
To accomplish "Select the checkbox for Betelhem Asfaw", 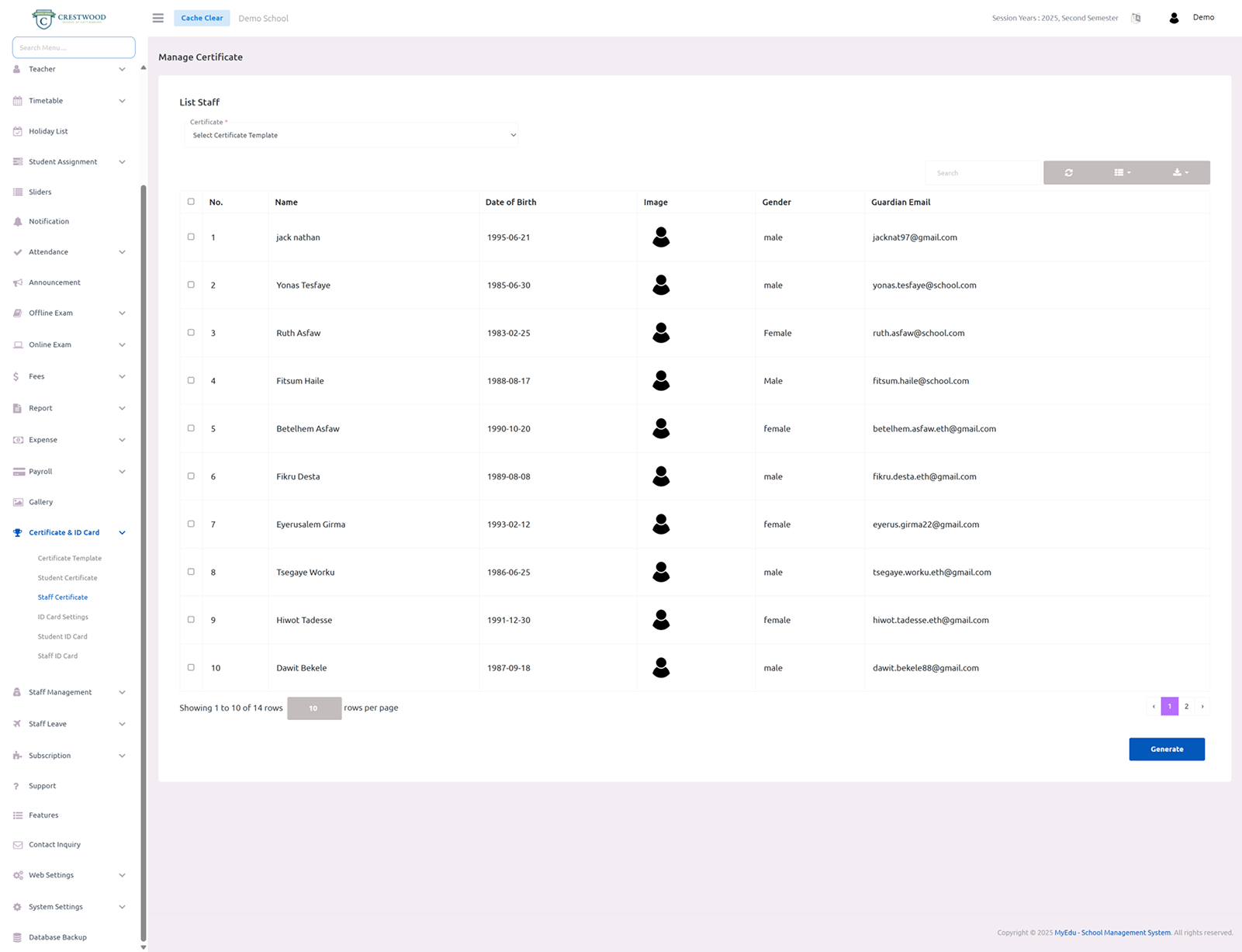I will [x=191, y=428].
